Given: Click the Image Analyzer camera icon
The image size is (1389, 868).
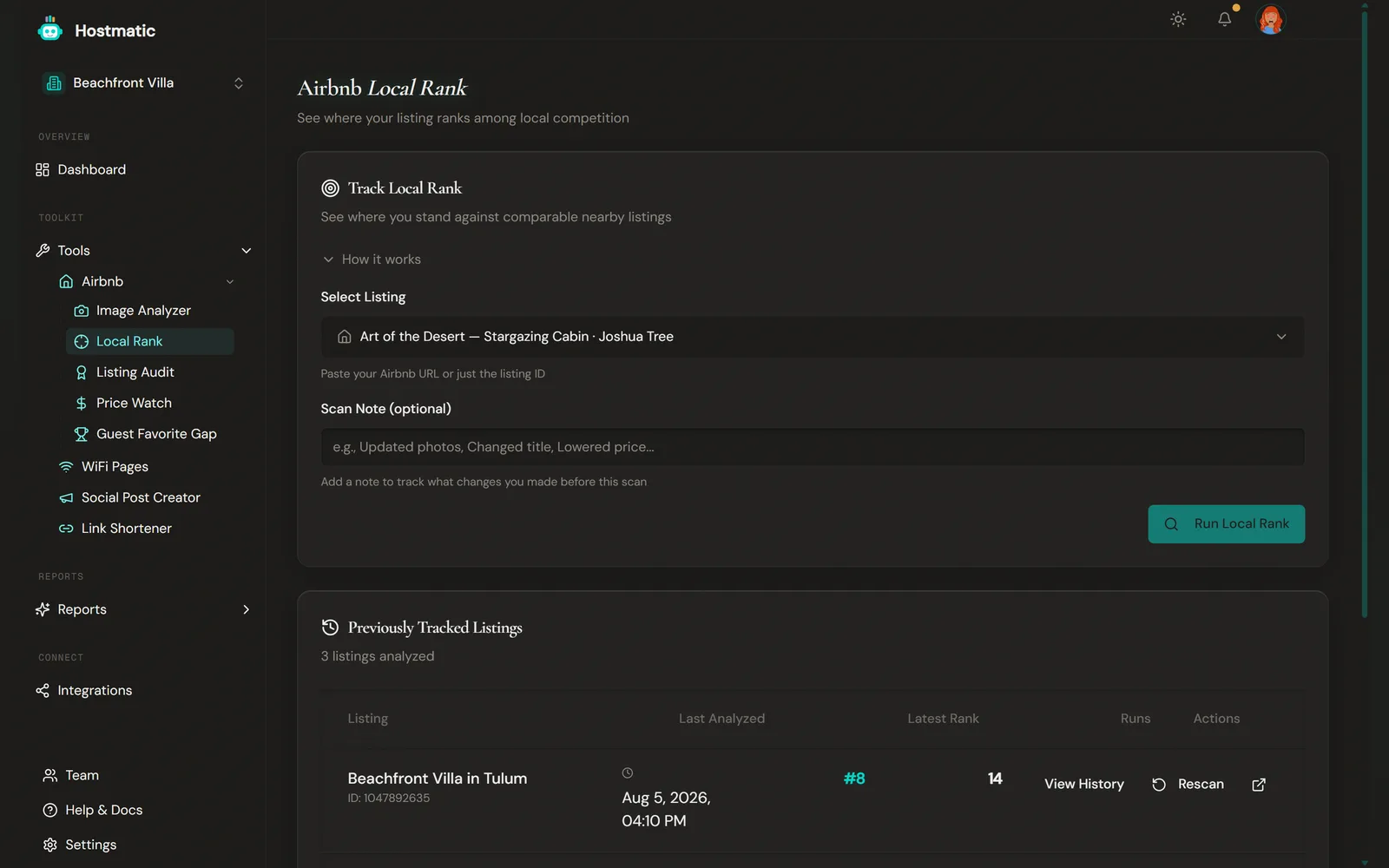Looking at the screenshot, I should 82,311.
